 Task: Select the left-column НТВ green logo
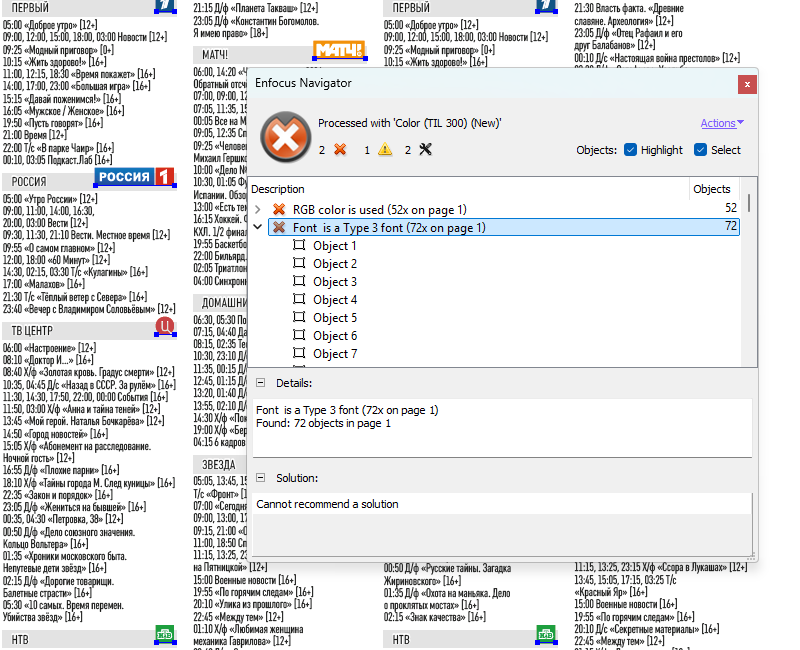165,635
